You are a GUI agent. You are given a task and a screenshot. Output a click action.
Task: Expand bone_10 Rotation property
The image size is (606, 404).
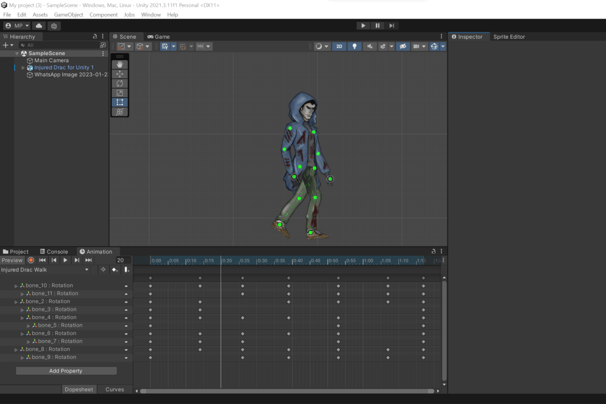pyautogui.click(x=16, y=286)
